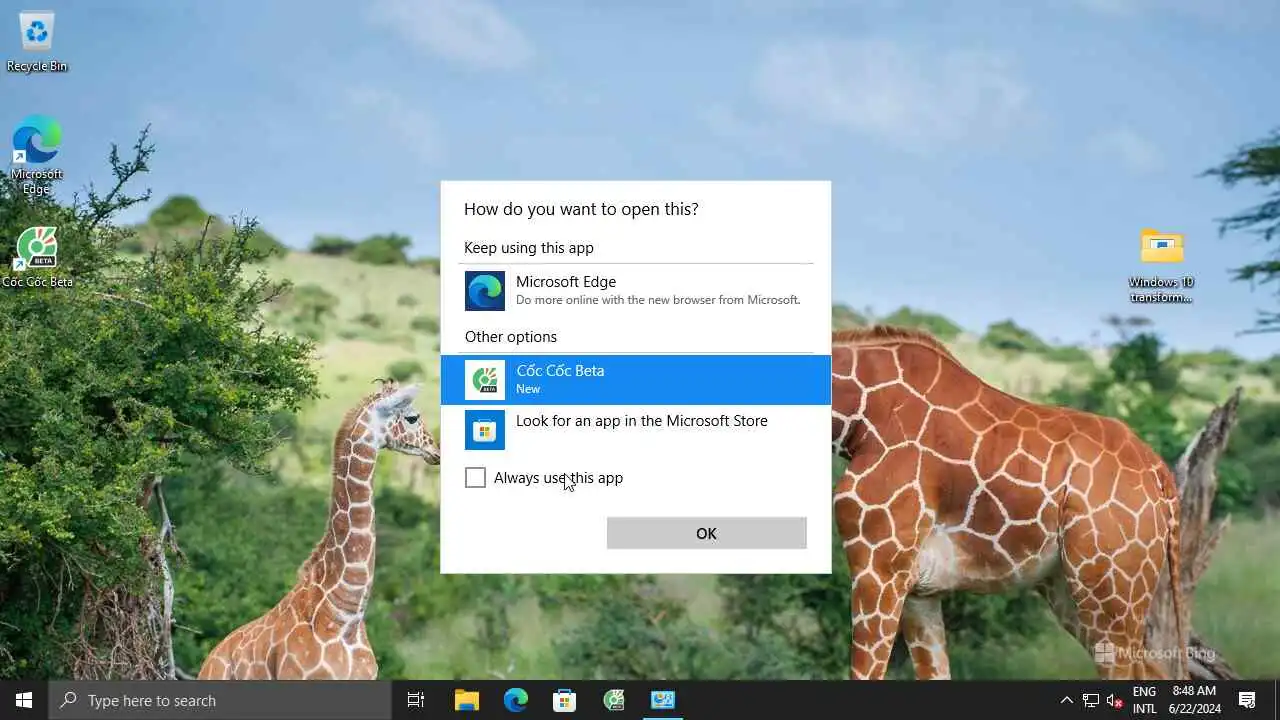Click the taskbar search box
This screenshot has height=720, width=1280.
[x=220, y=700]
